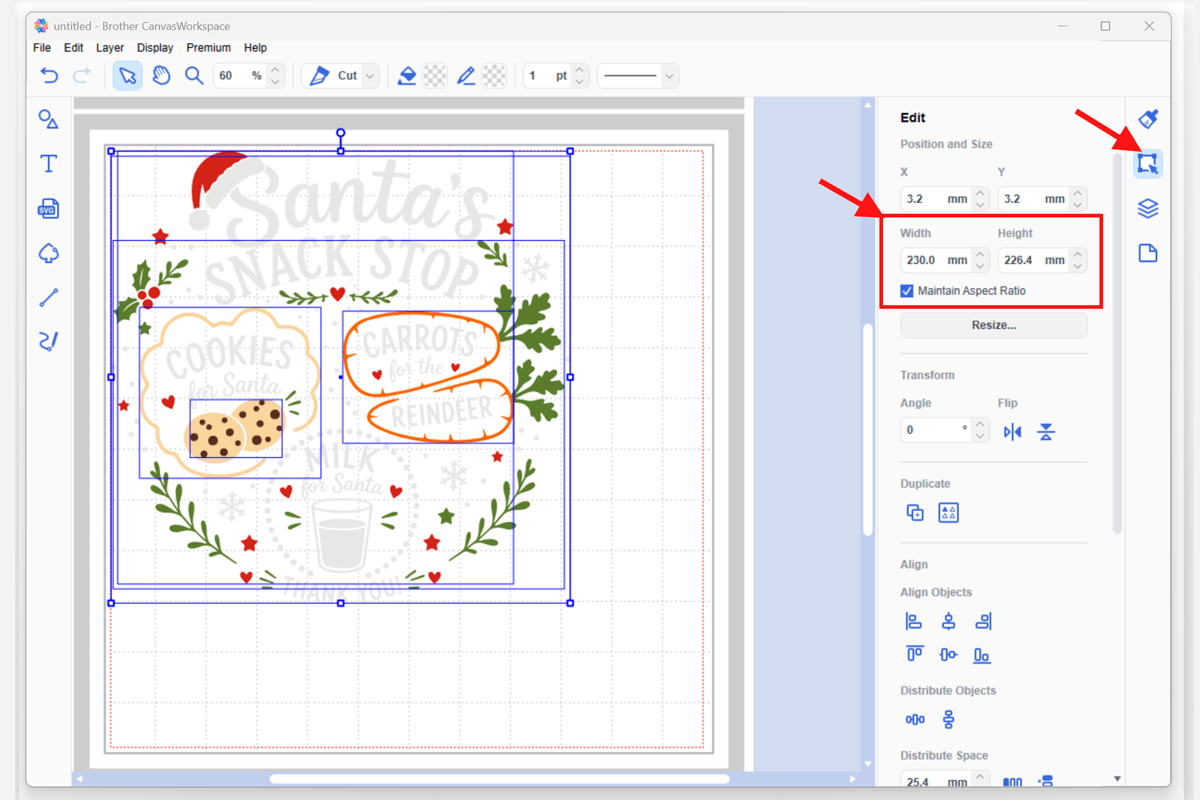Screen dimensions: 1200x800
Task: Click the fill color transparent swatch
Action: pyautogui.click(x=435, y=75)
